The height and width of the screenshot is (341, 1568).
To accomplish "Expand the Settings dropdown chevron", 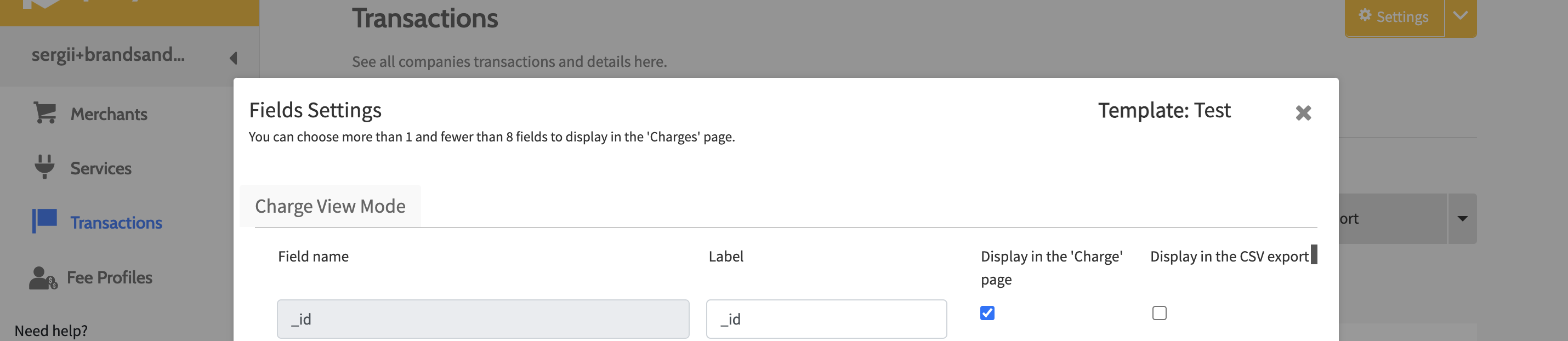I will [x=1459, y=16].
